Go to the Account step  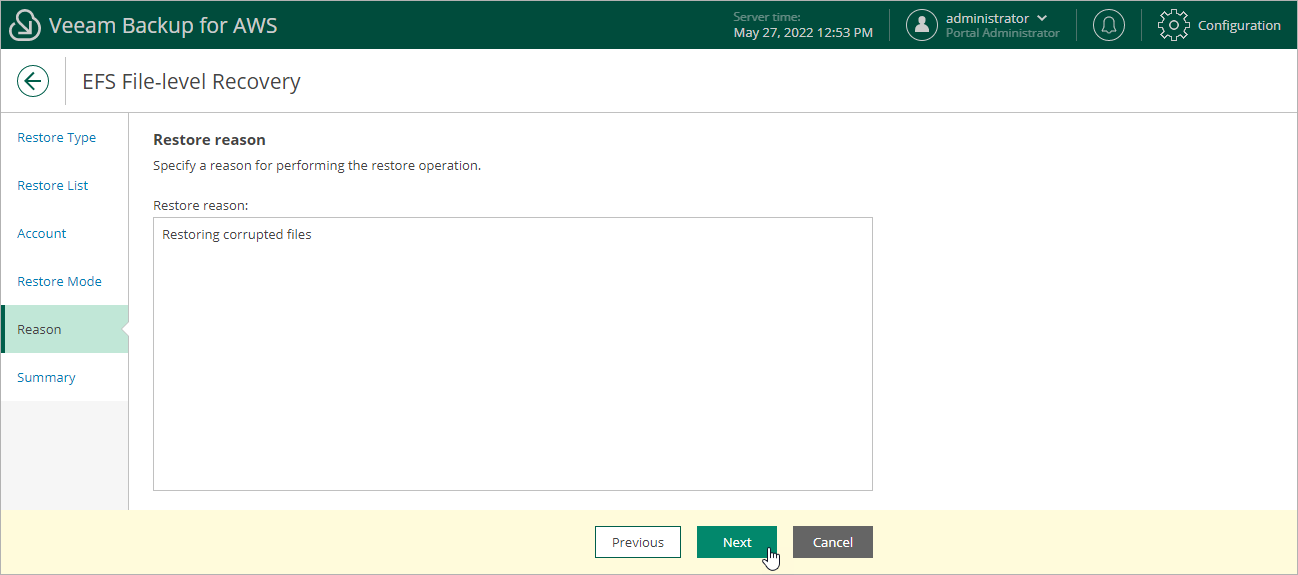[x=42, y=234]
